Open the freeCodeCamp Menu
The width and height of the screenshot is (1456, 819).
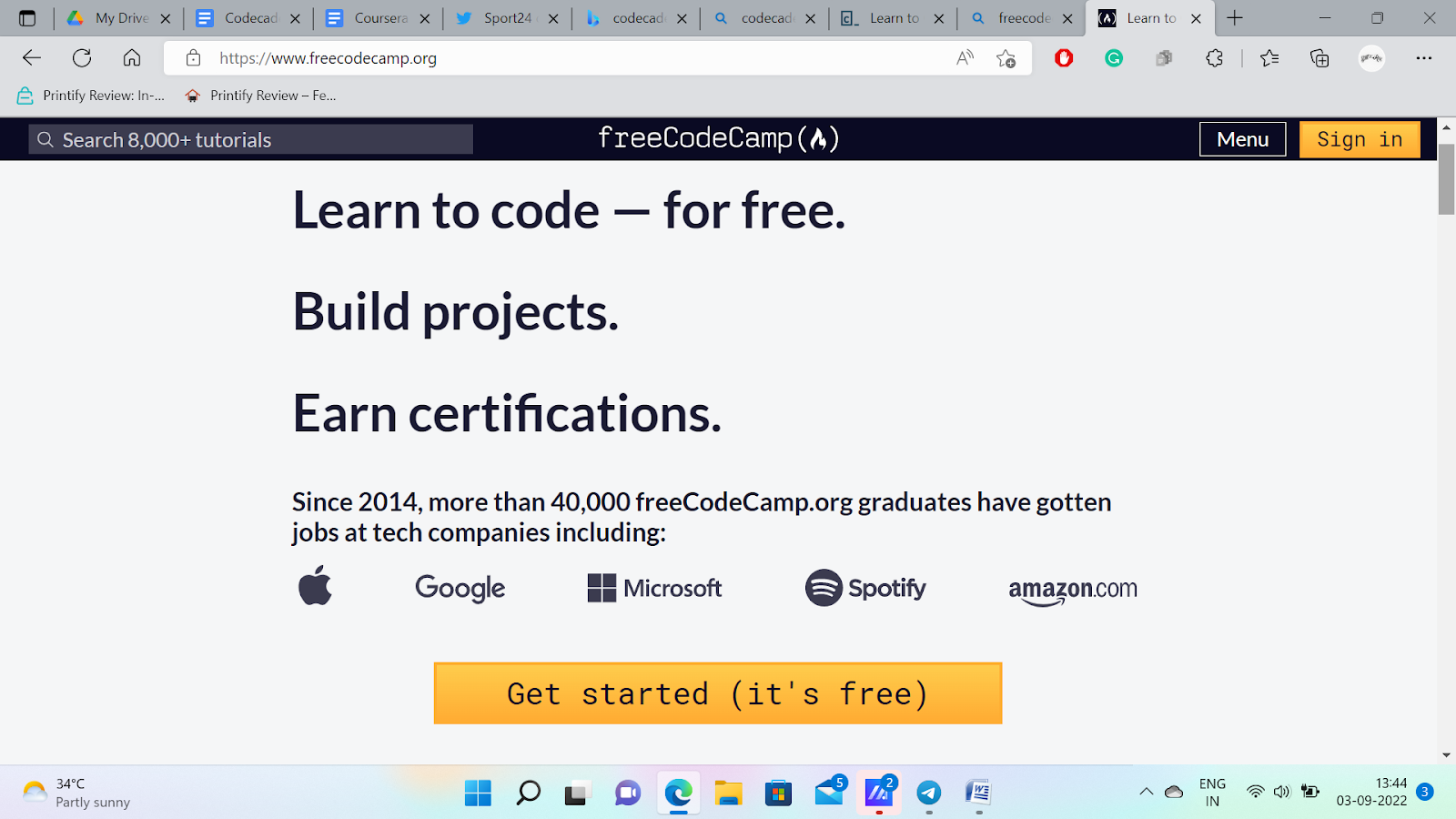click(1242, 139)
